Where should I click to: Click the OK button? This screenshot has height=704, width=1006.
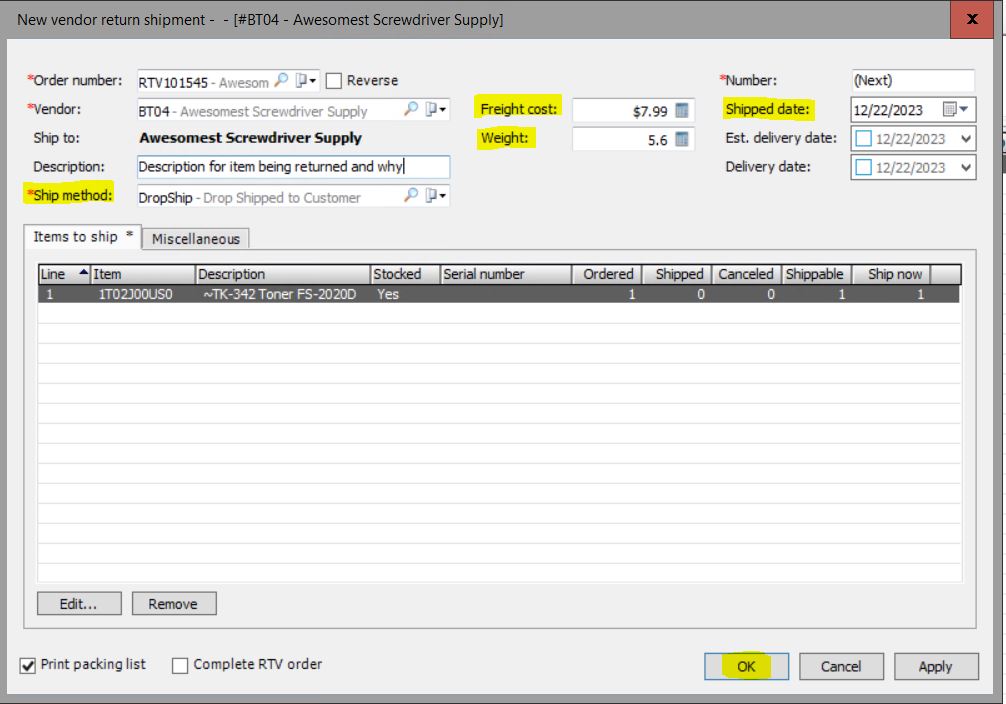(746, 667)
